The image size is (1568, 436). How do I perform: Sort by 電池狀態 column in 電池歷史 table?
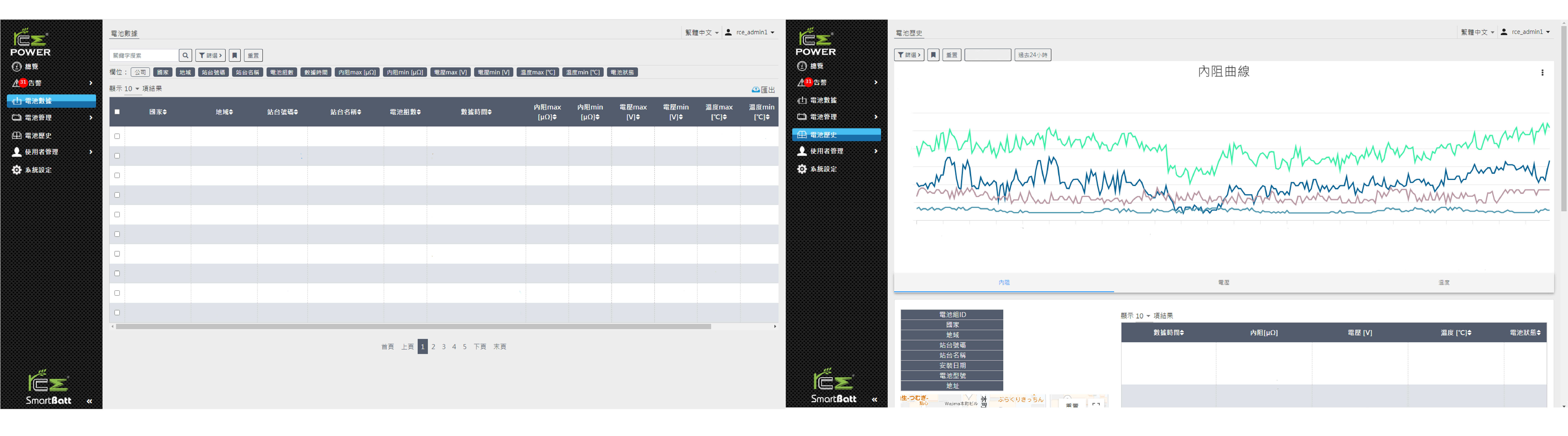(1525, 333)
